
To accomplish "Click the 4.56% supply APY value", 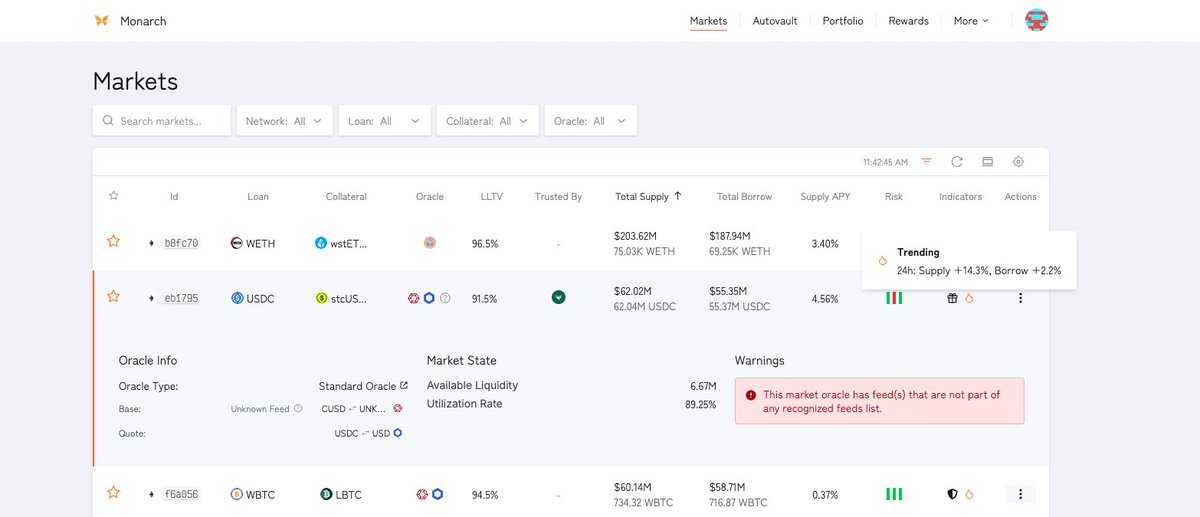I will [x=825, y=299].
